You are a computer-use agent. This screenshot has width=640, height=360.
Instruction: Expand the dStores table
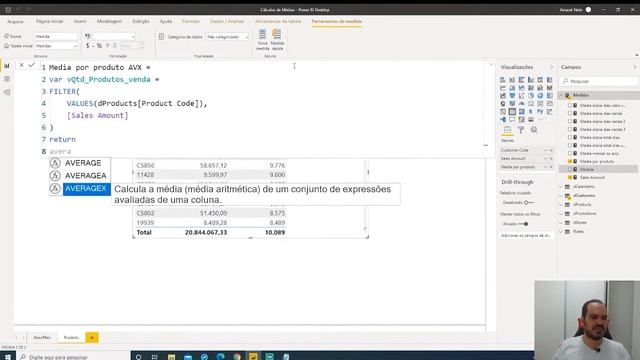click(561, 222)
